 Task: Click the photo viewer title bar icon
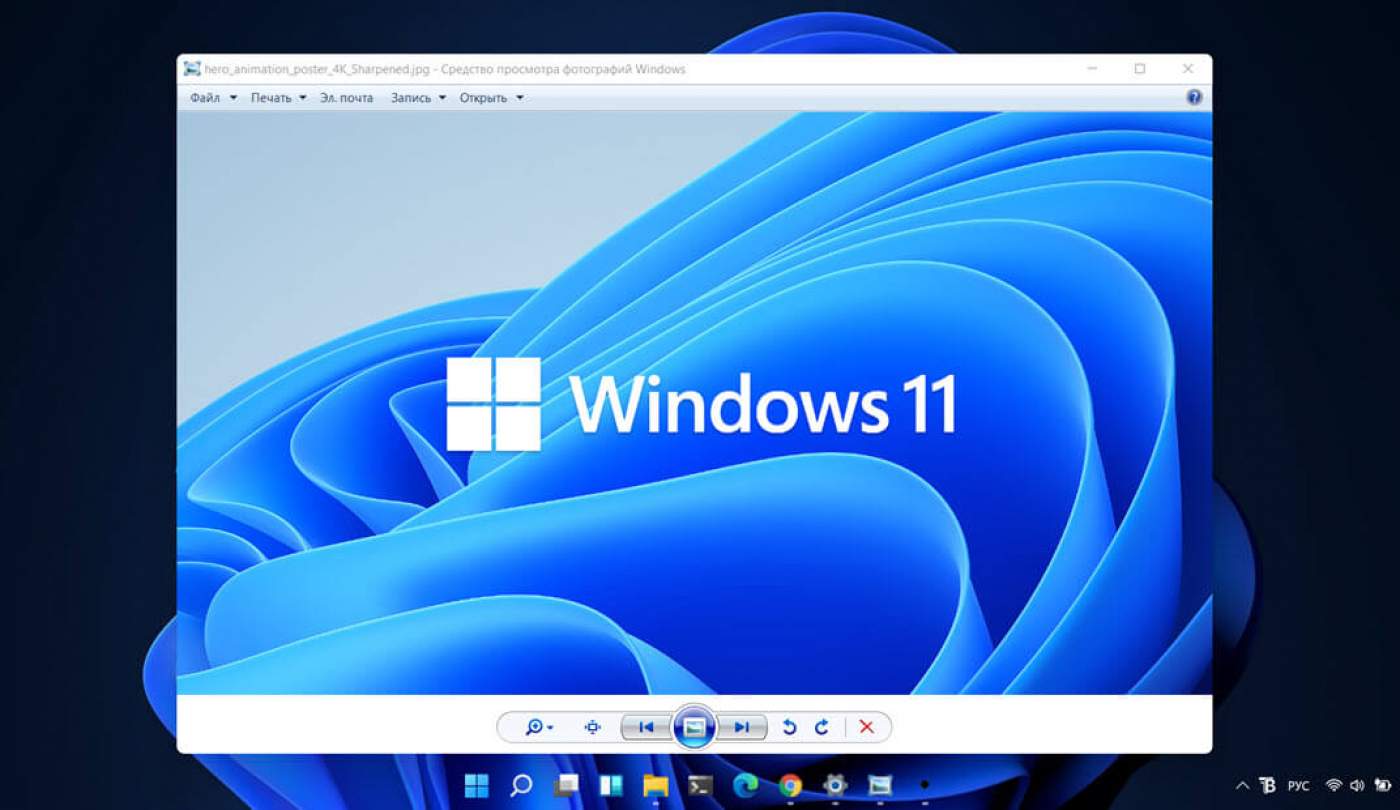tap(192, 69)
